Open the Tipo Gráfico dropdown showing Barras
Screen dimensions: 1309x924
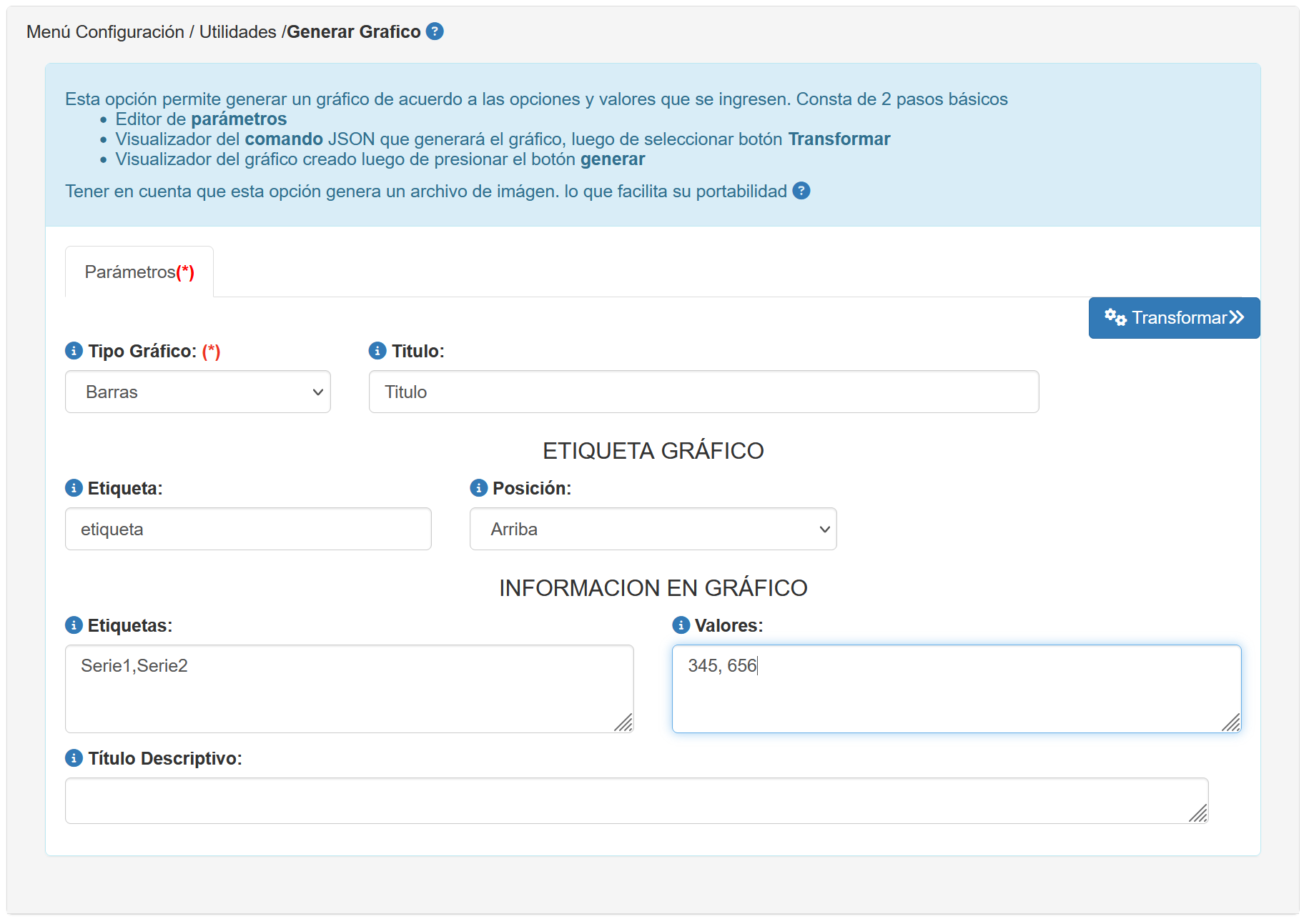(x=198, y=392)
